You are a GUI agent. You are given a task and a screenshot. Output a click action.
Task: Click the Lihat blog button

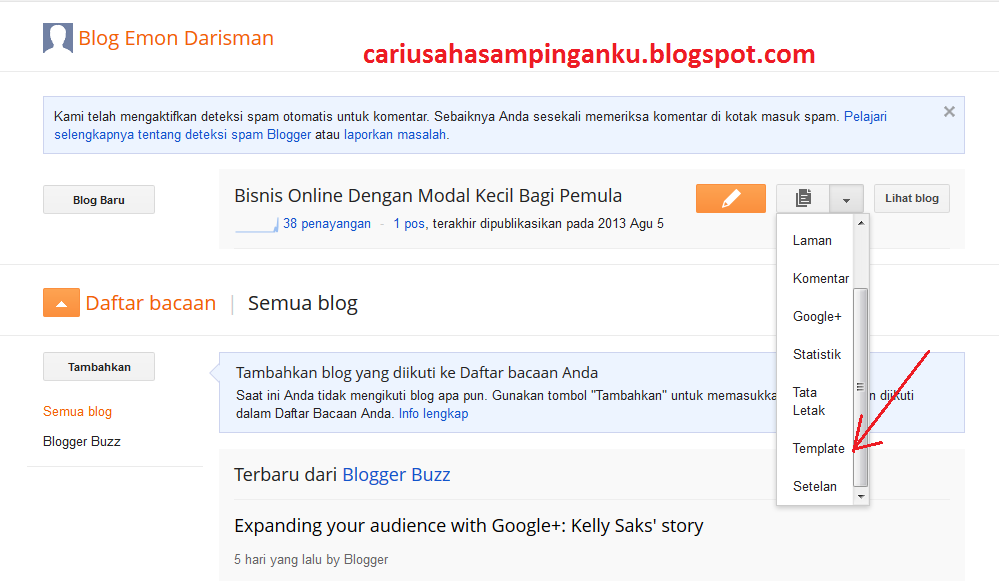(x=912, y=199)
